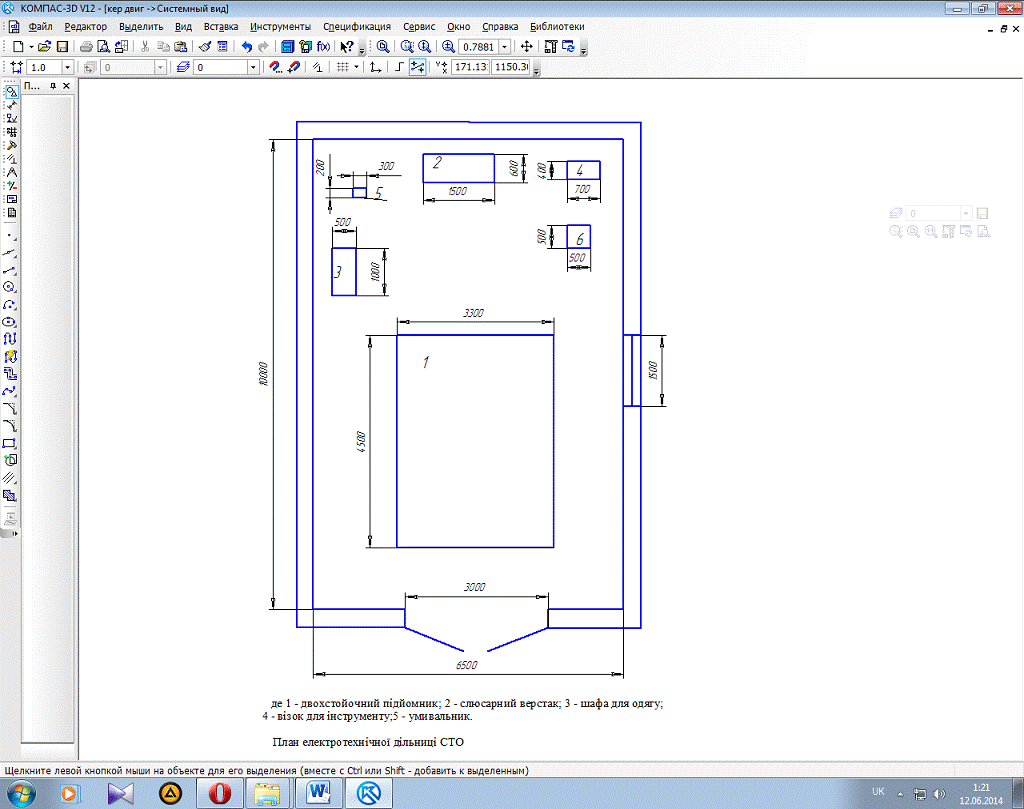
Task: Open the Библиотеки menu
Action: tap(557, 26)
